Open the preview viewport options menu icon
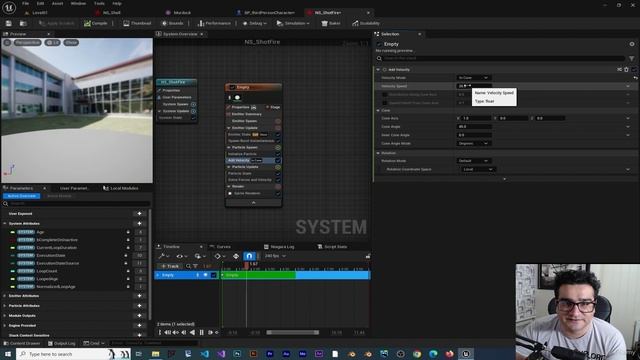 point(7,42)
